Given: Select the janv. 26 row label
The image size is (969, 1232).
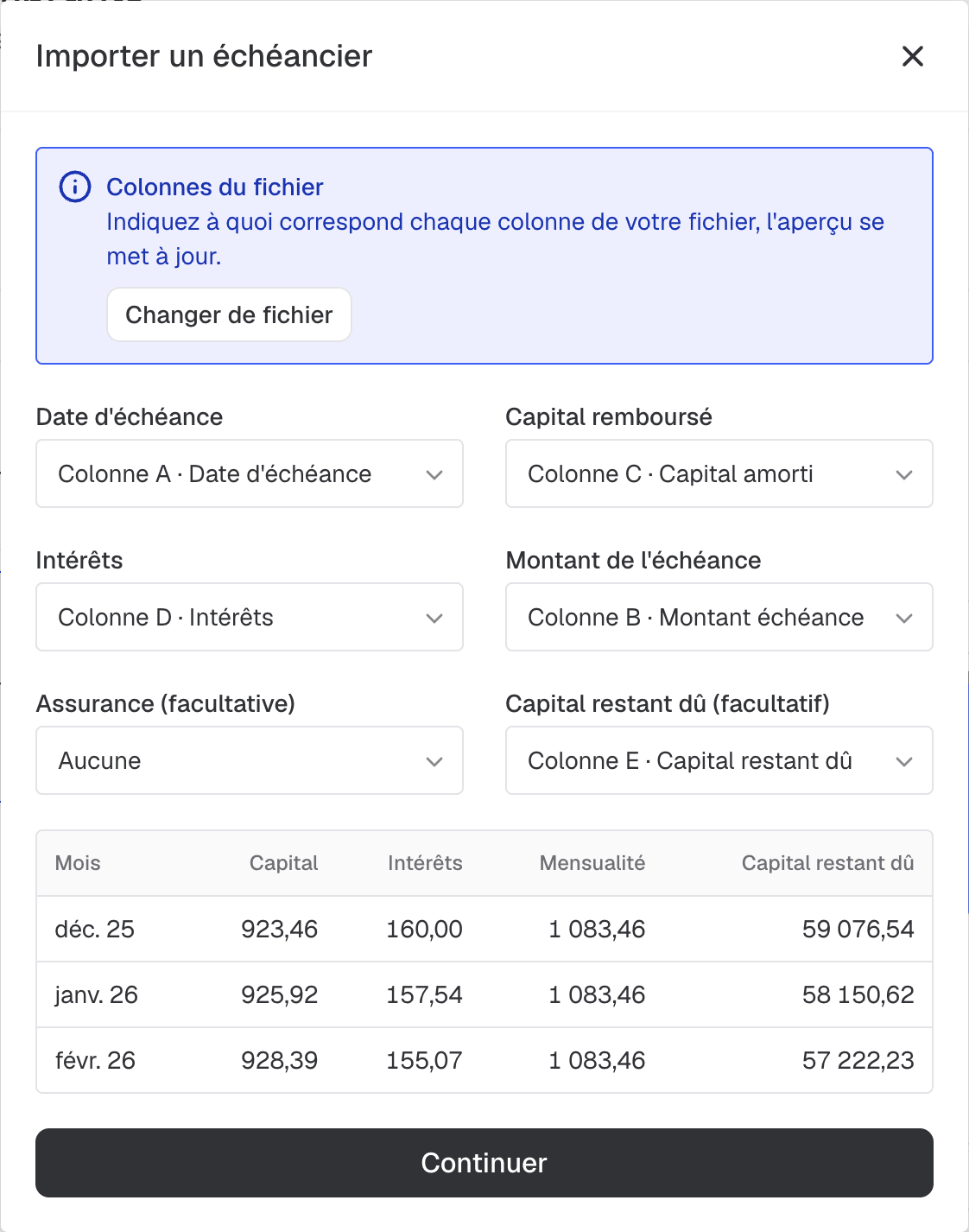Looking at the screenshot, I should (x=97, y=994).
